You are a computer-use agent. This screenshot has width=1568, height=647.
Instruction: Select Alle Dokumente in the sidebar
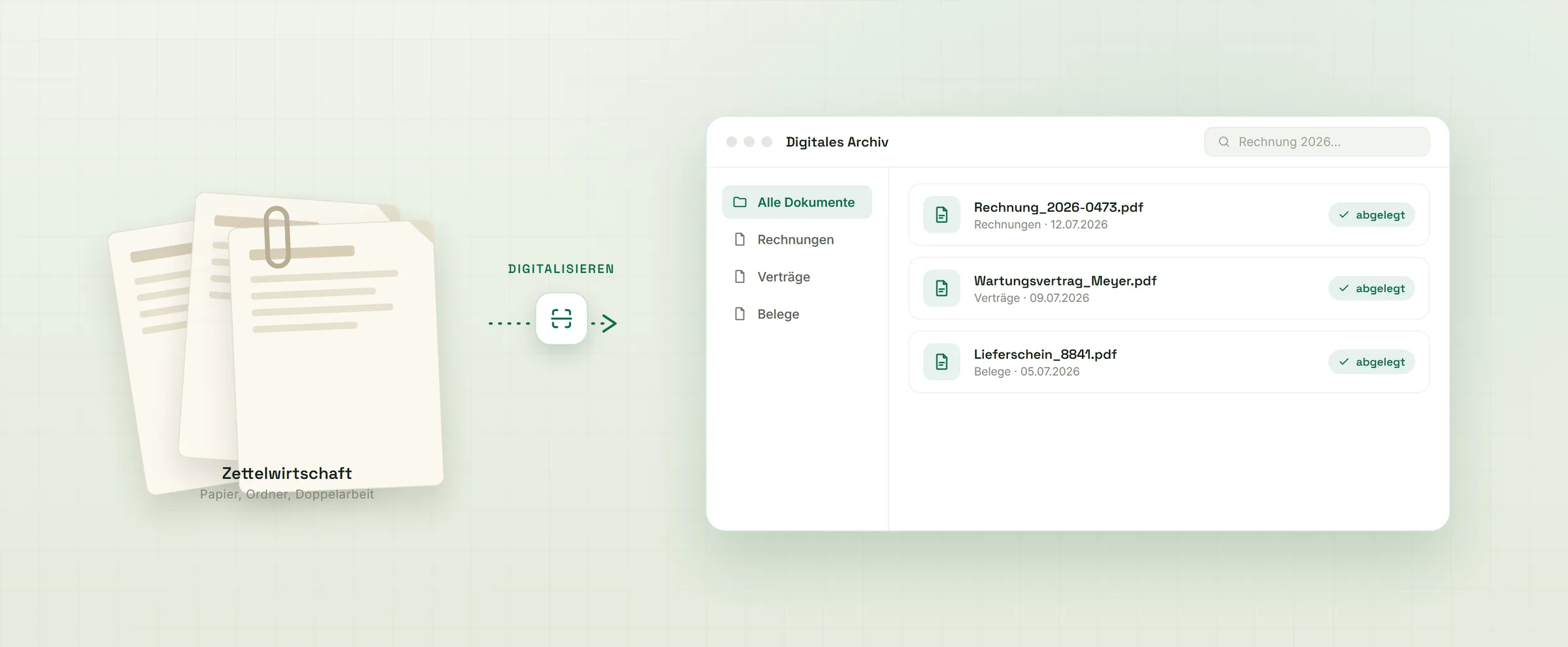click(x=796, y=202)
